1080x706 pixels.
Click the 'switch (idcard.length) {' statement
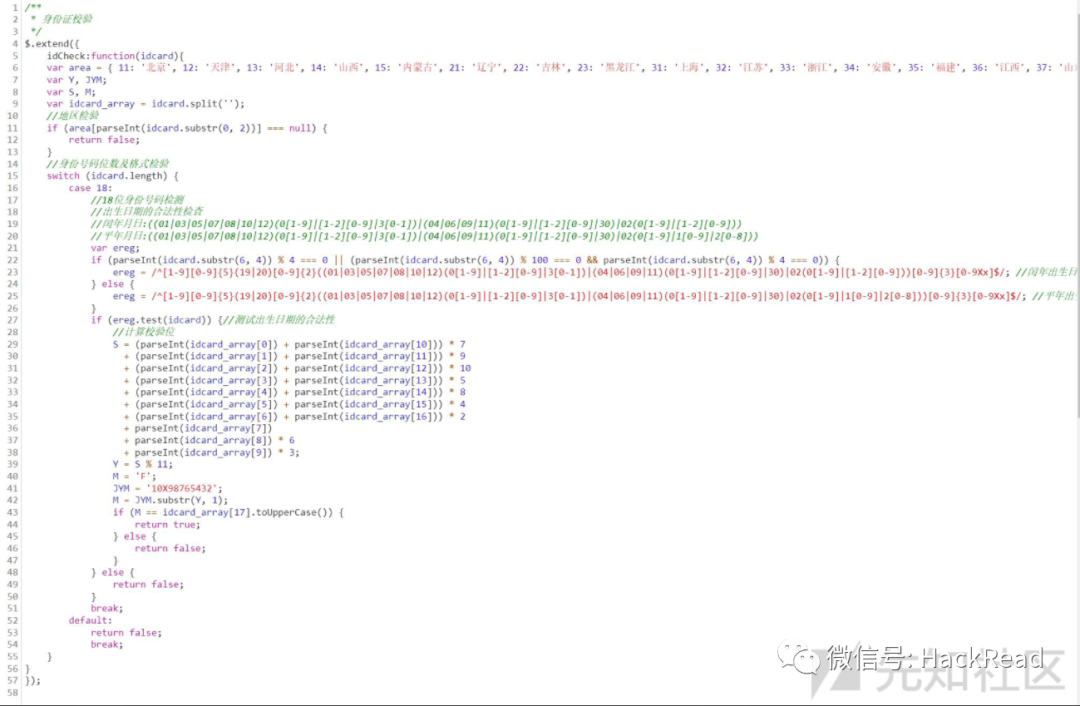tap(112, 176)
